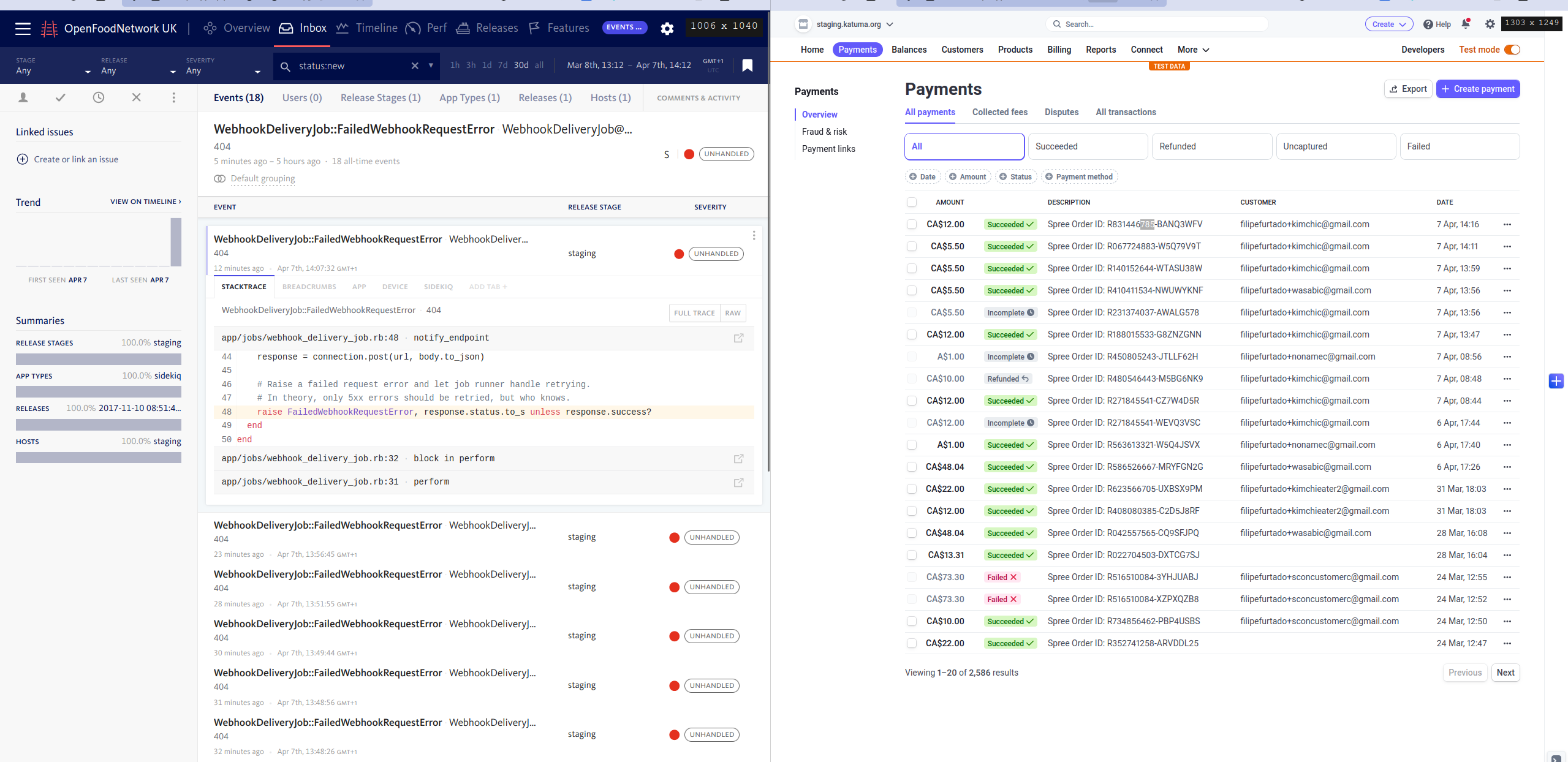Click Next to view more payments
Image resolution: width=1568 pixels, height=762 pixels.
(1506, 672)
